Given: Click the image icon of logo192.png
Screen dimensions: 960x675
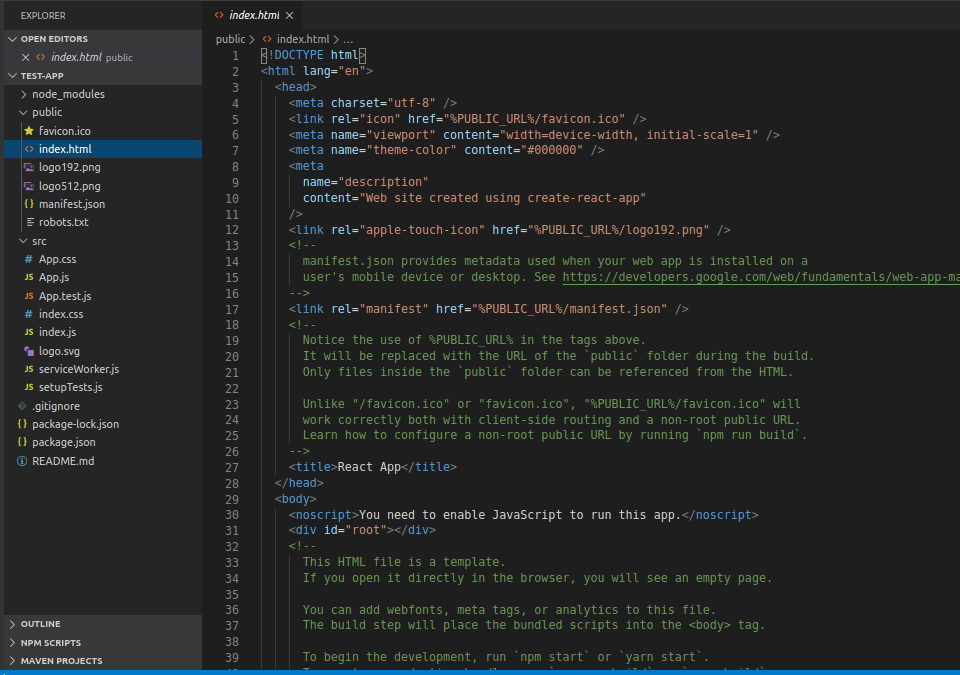Looking at the screenshot, I should (x=29, y=167).
